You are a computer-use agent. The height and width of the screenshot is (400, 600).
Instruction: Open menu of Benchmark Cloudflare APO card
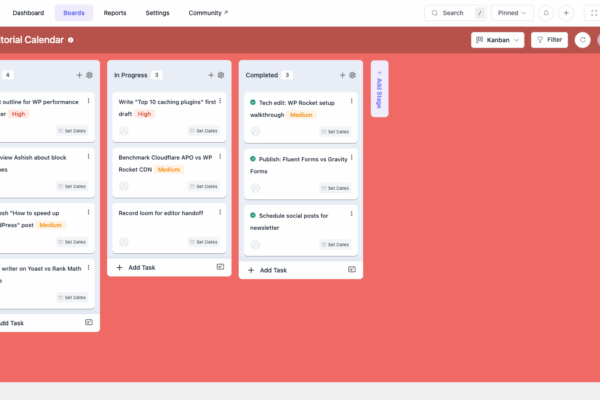pos(220,157)
